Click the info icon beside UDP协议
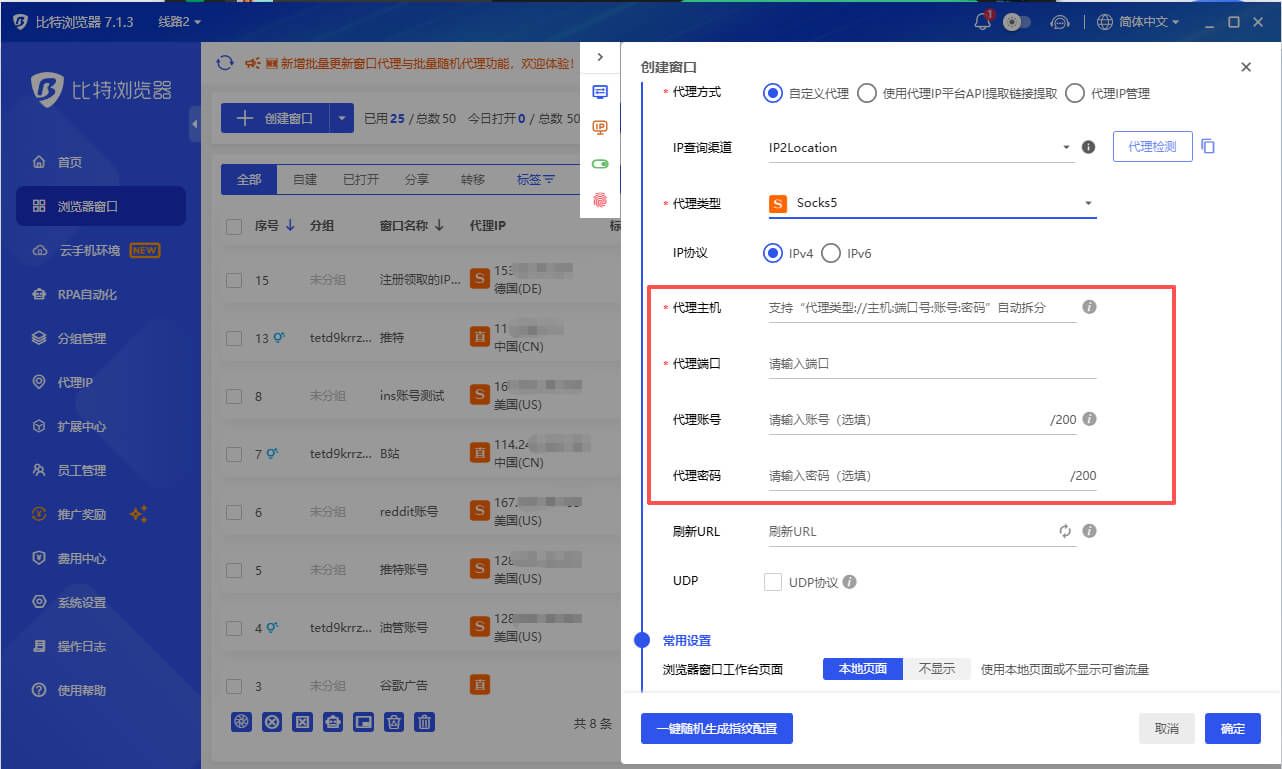 (x=850, y=582)
